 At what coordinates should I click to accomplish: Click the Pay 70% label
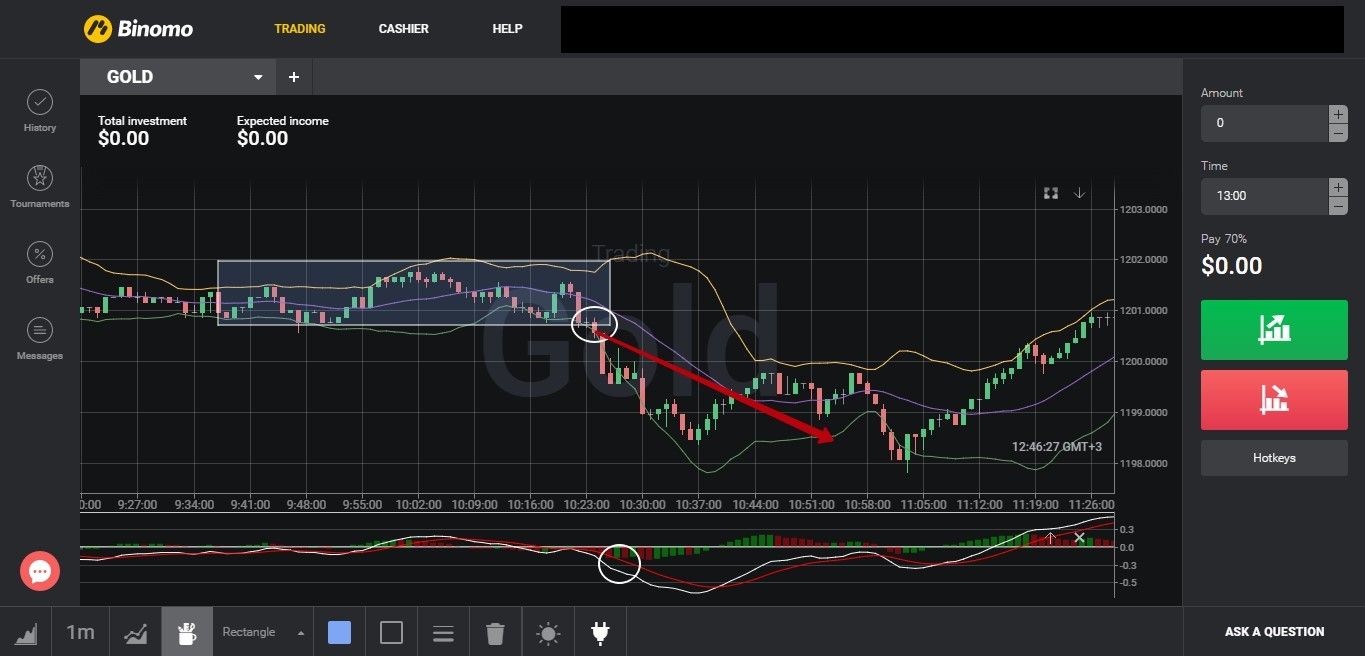pos(1224,239)
